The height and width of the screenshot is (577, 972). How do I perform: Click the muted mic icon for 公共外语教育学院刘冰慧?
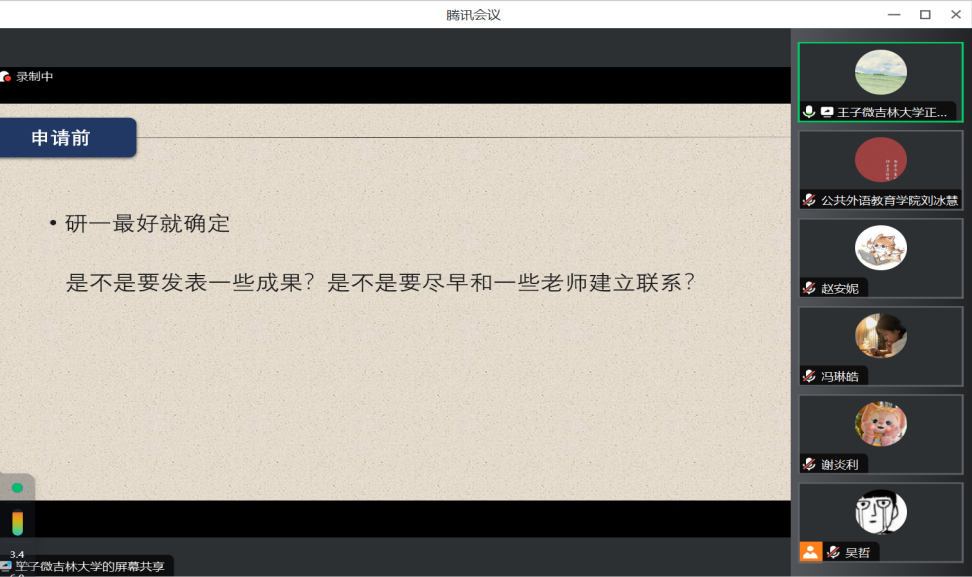pos(809,200)
